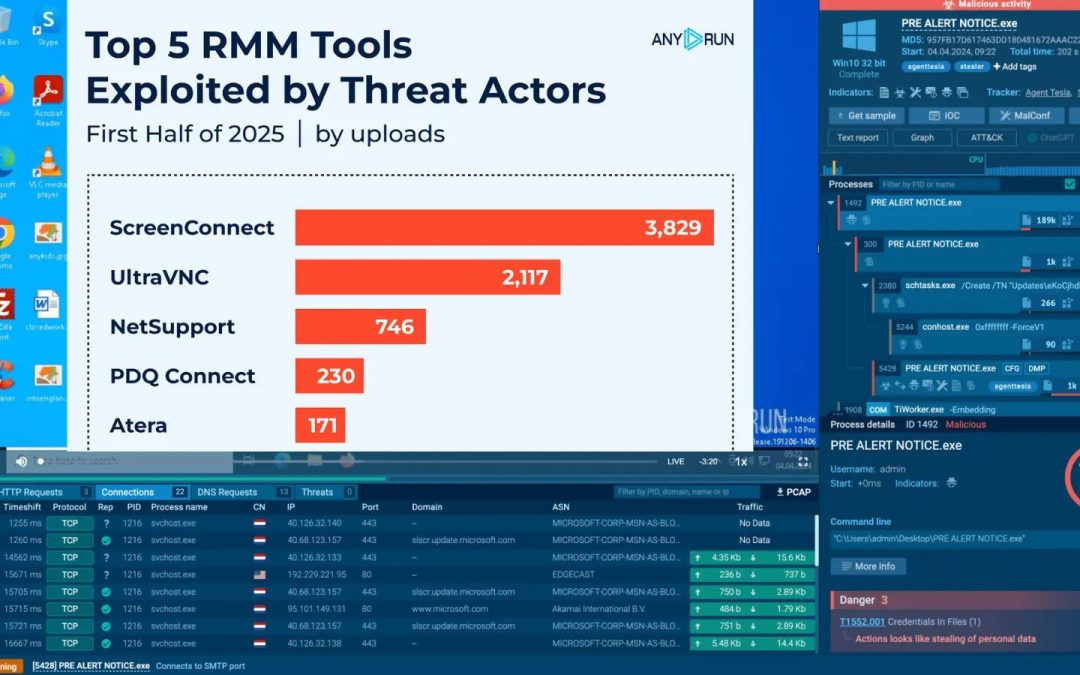Open the DNS Requests tab
The image size is (1080, 675).
coord(242,492)
